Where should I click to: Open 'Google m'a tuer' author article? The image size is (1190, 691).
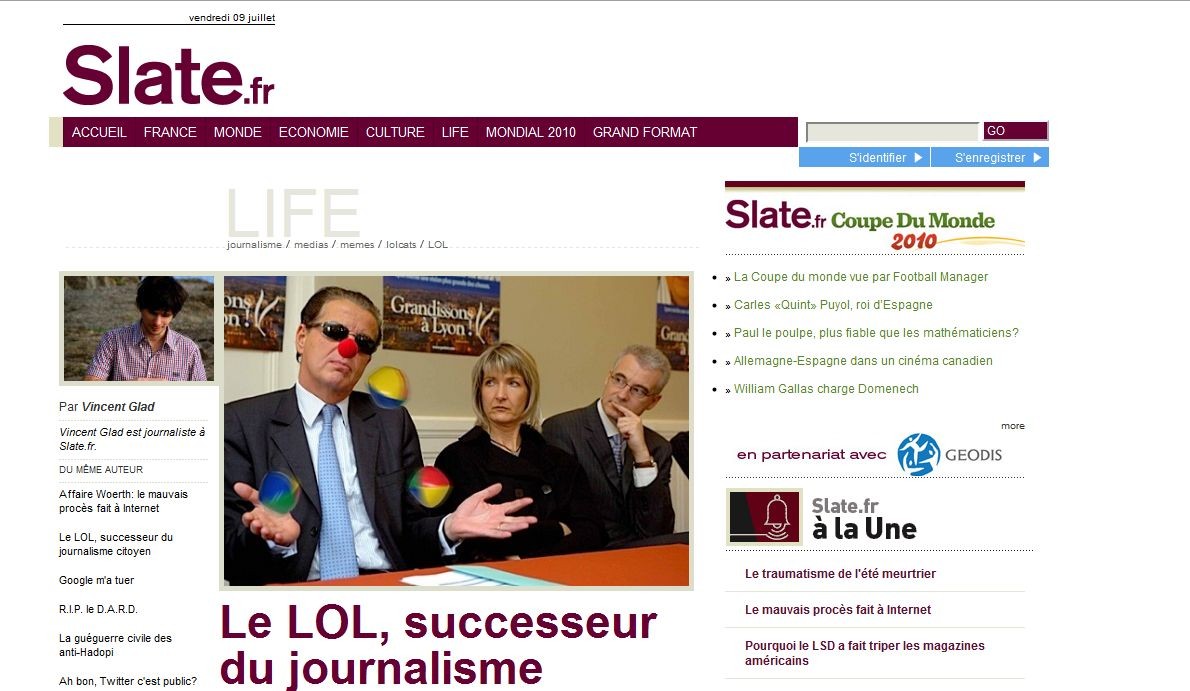pyautogui.click(x=96, y=580)
